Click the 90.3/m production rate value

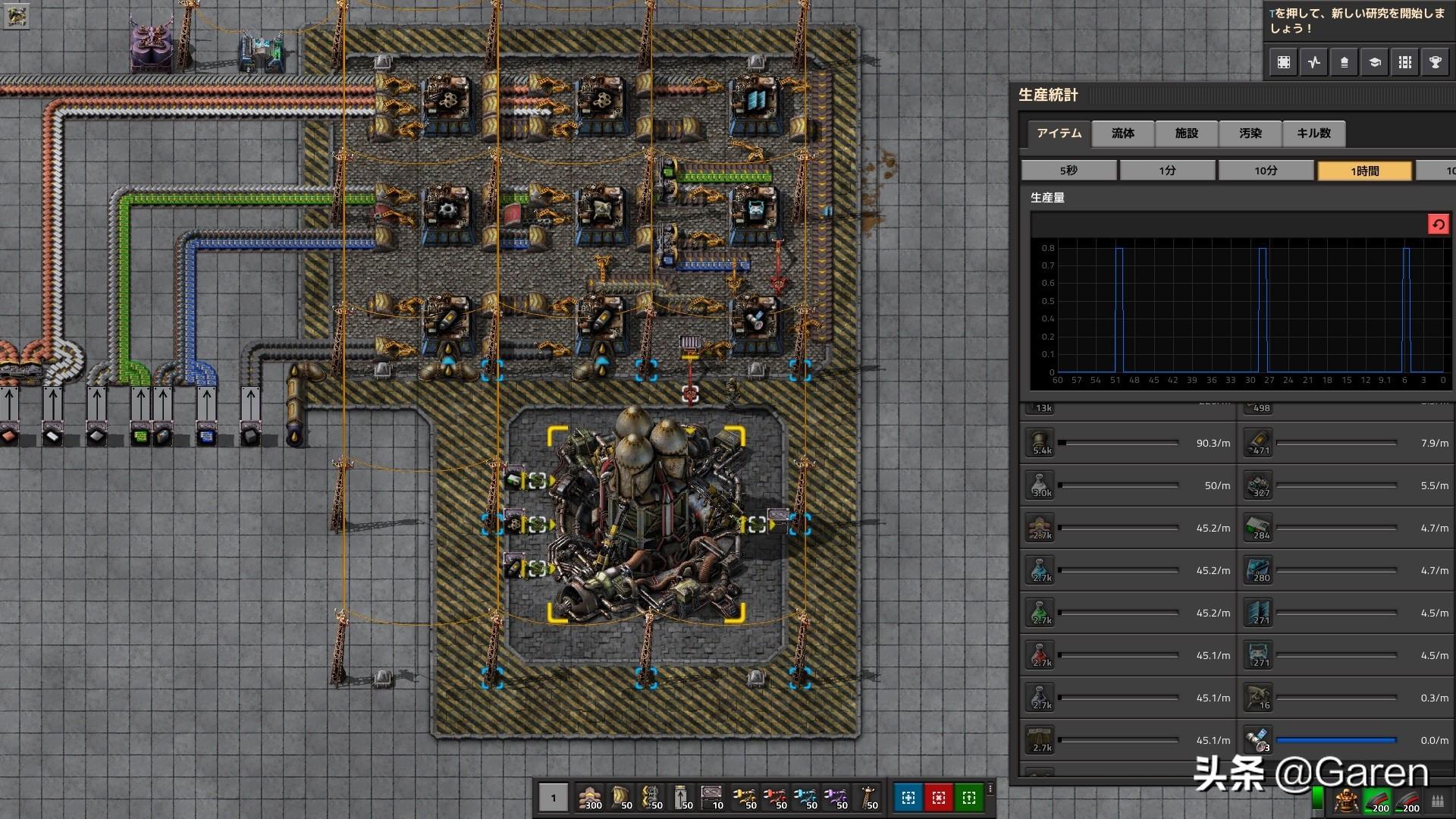coord(1213,443)
